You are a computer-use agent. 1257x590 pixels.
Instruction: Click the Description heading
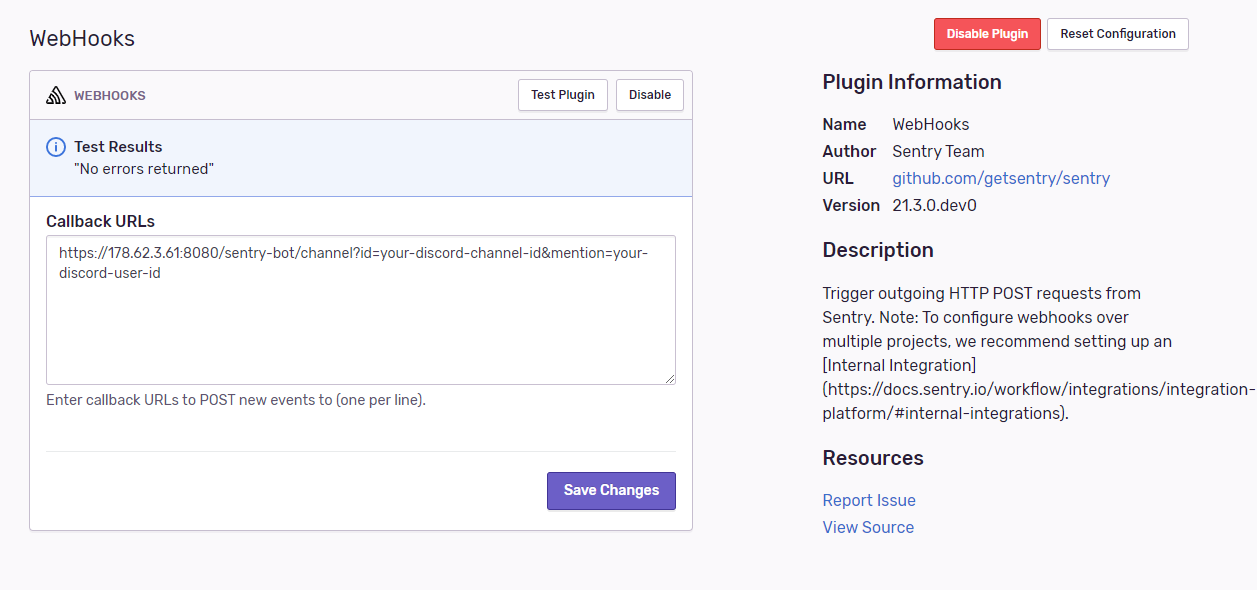(x=878, y=251)
